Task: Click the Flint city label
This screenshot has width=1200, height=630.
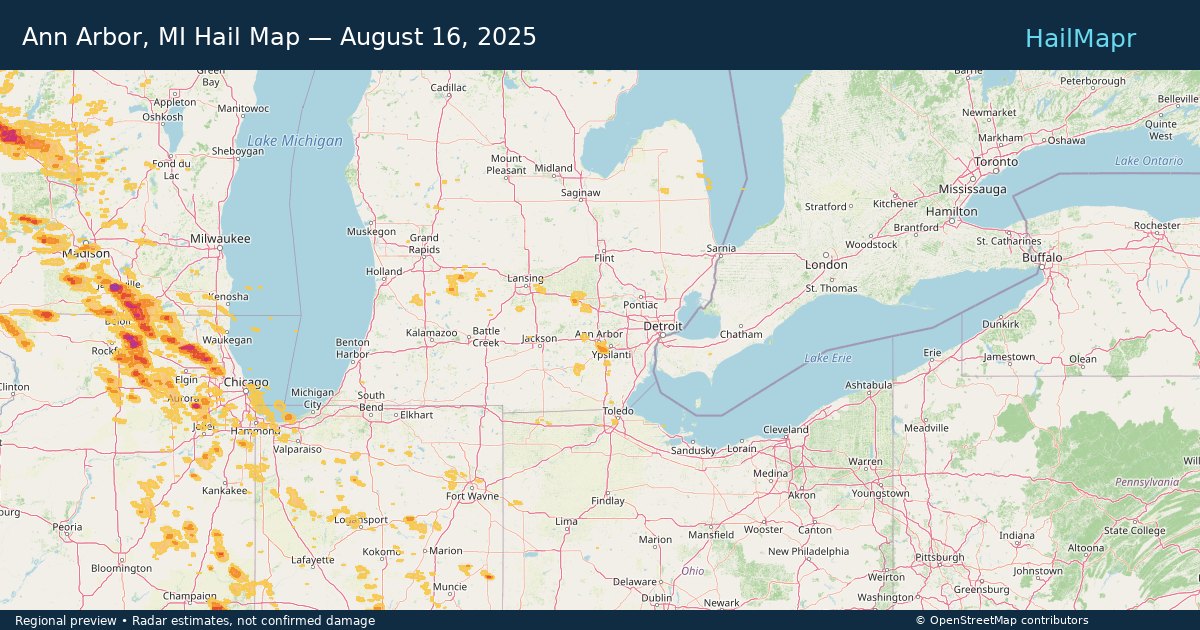Action: click(604, 258)
